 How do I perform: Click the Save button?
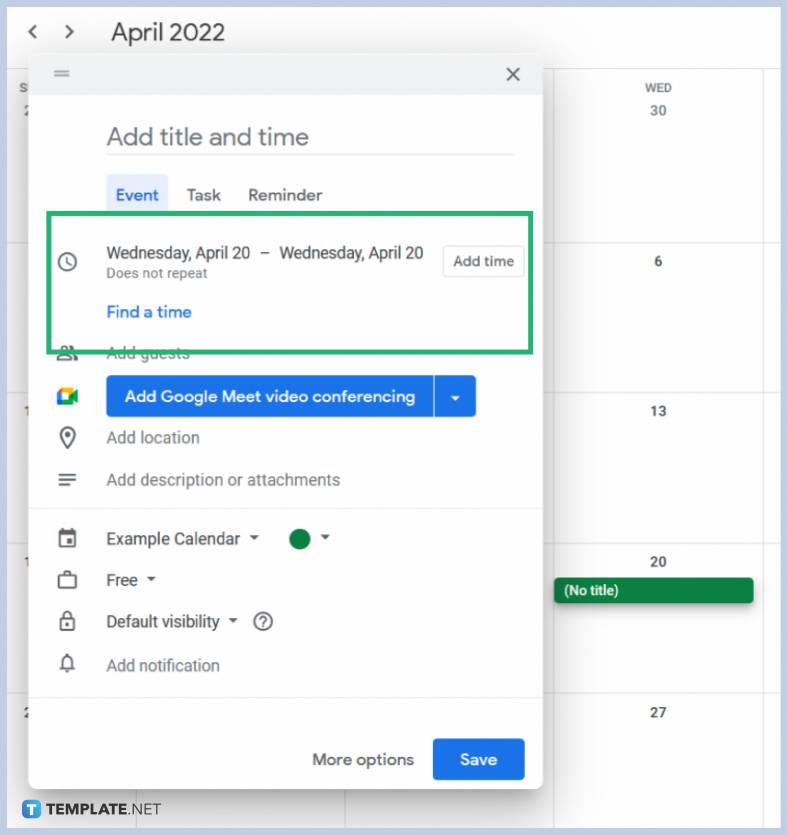[478, 759]
